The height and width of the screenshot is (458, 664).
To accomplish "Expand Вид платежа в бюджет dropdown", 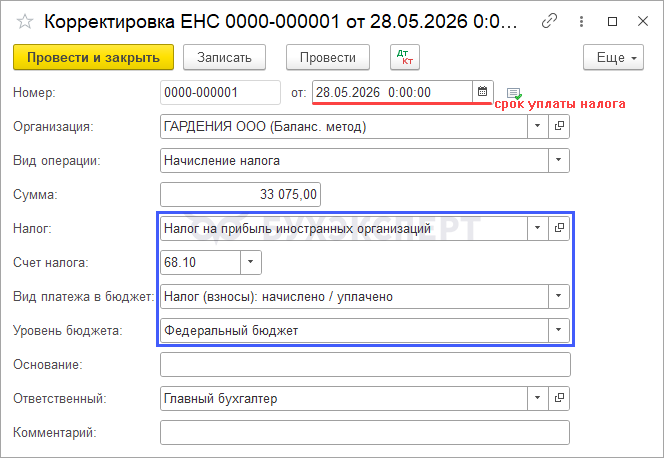I will click(x=559, y=296).
